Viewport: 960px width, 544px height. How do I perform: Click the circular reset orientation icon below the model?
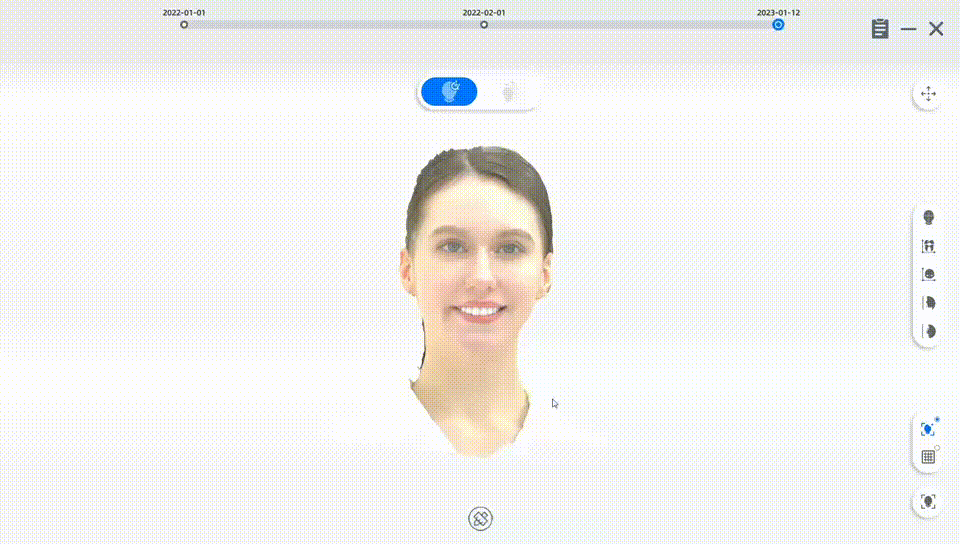click(481, 518)
